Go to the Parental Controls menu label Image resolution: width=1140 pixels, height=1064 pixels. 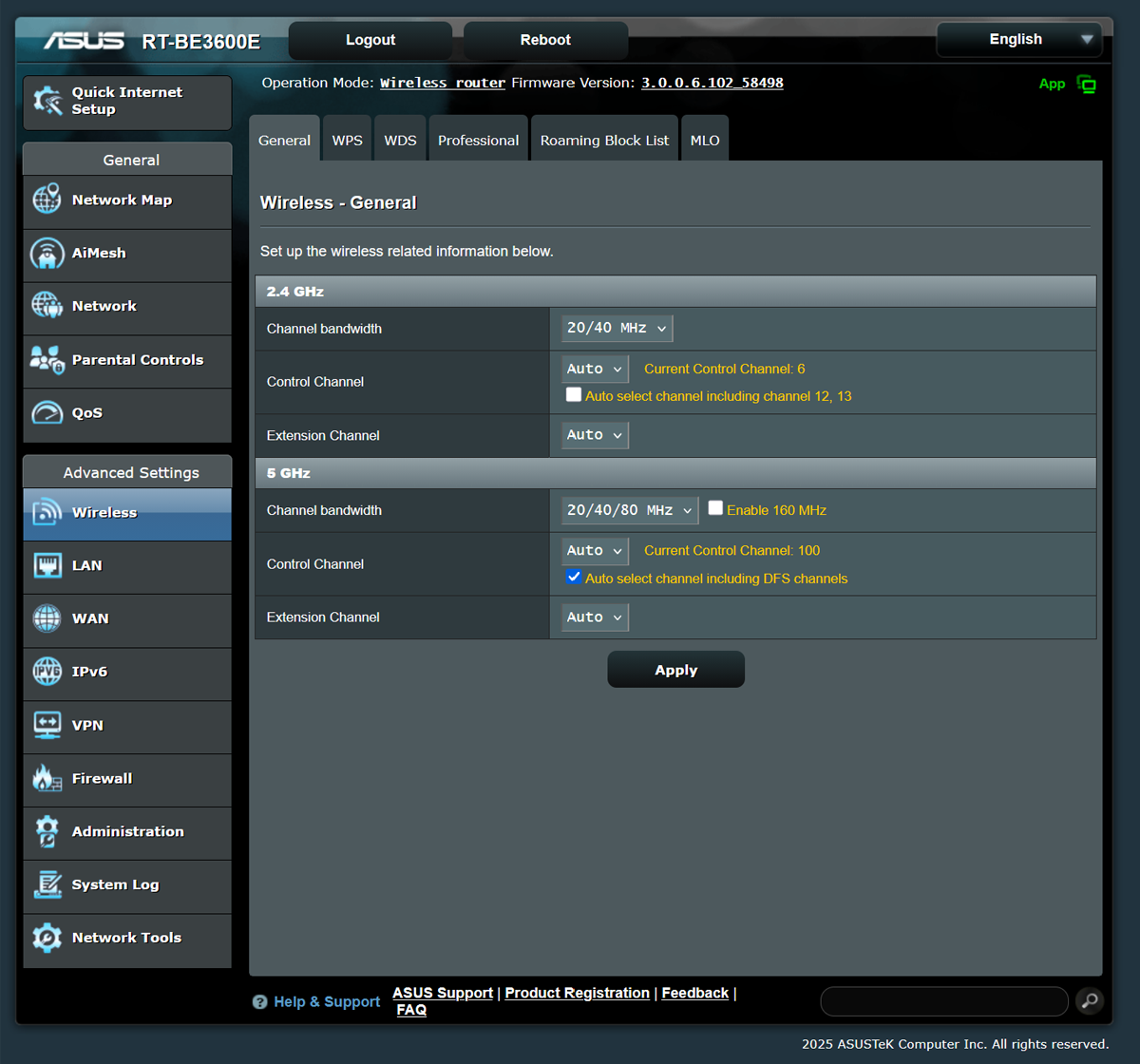click(x=138, y=360)
